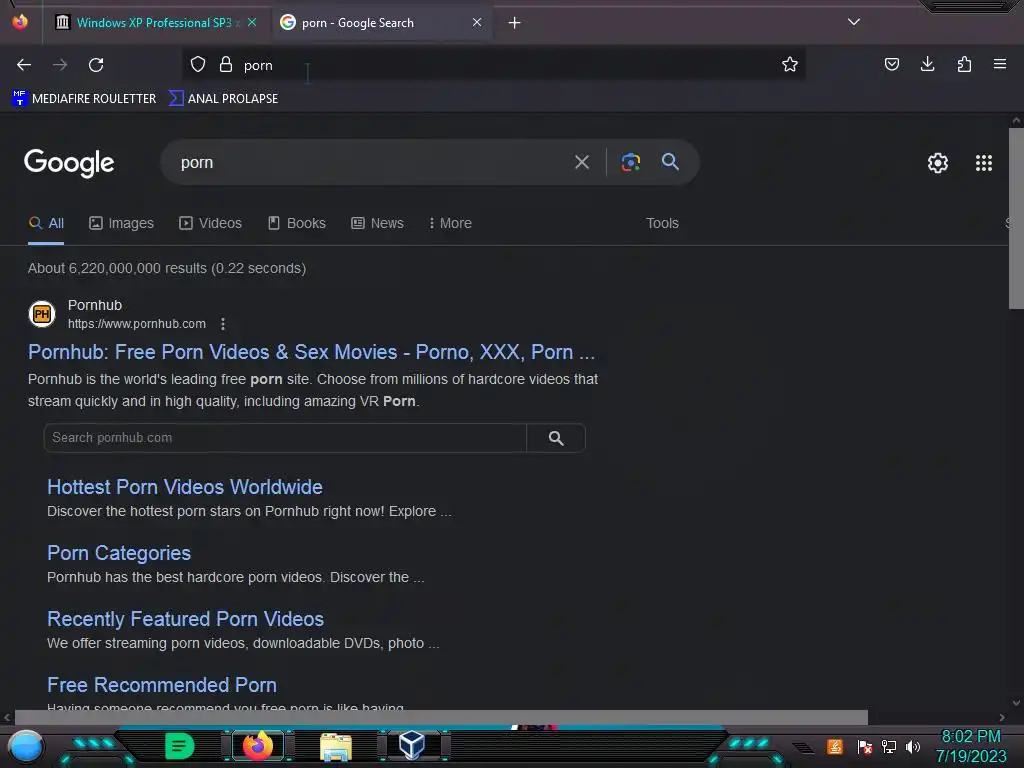
Task: Click the Google logo
Action: pyautogui.click(x=69, y=163)
